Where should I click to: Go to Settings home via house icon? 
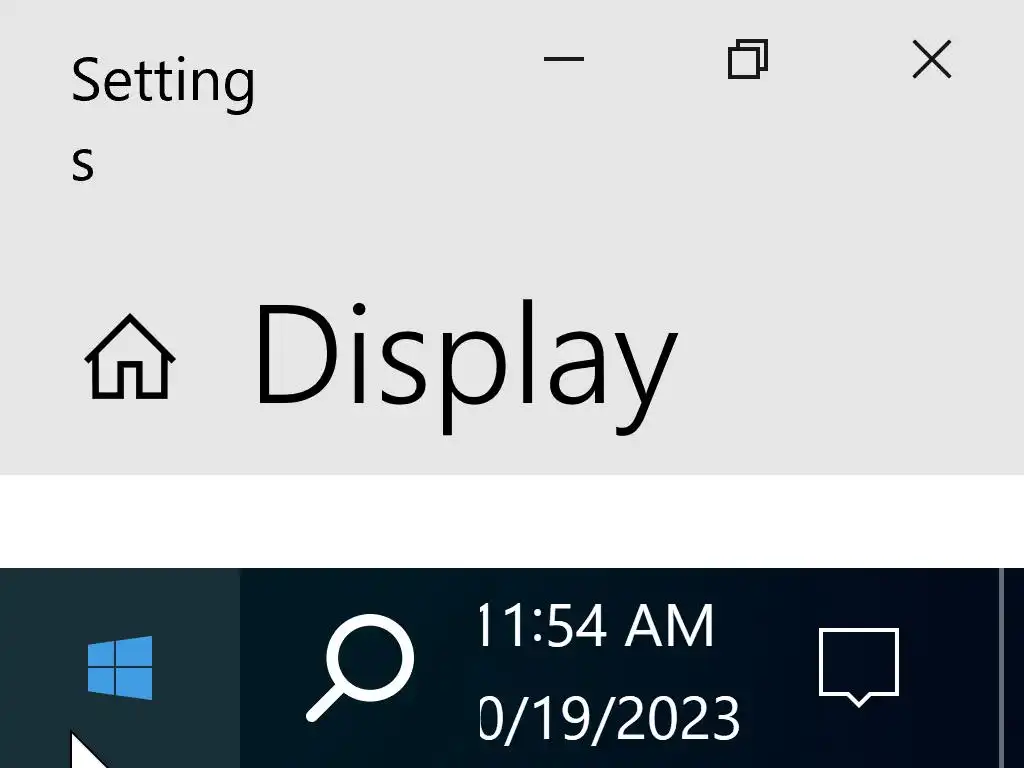[x=129, y=357]
